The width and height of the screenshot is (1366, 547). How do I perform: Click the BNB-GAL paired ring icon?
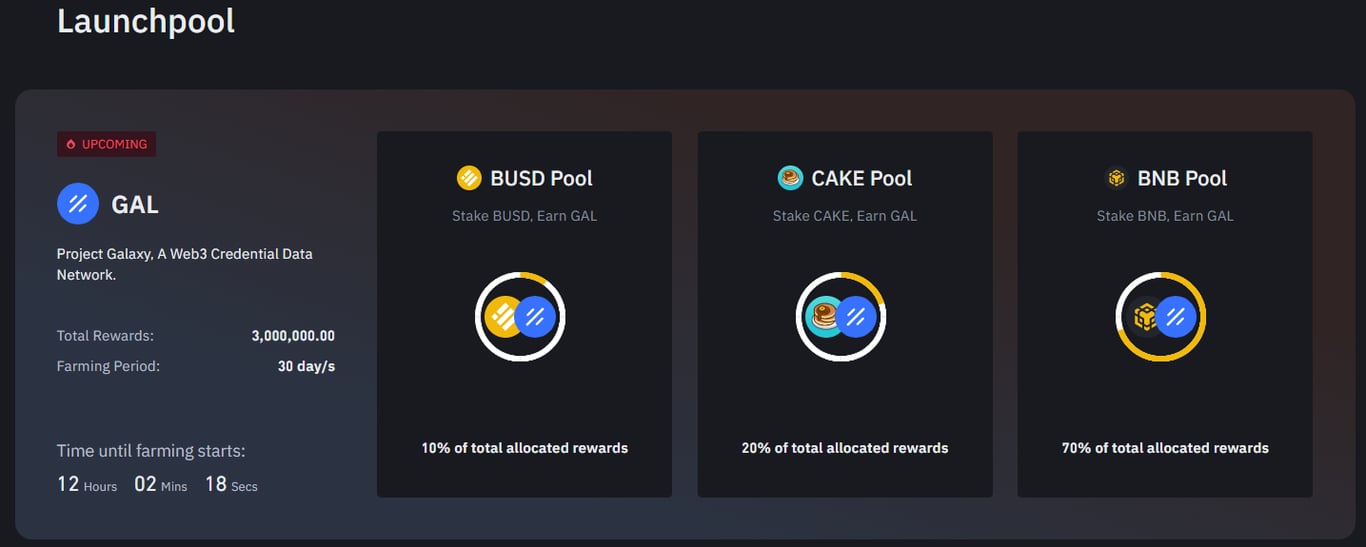pos(1161,317)
